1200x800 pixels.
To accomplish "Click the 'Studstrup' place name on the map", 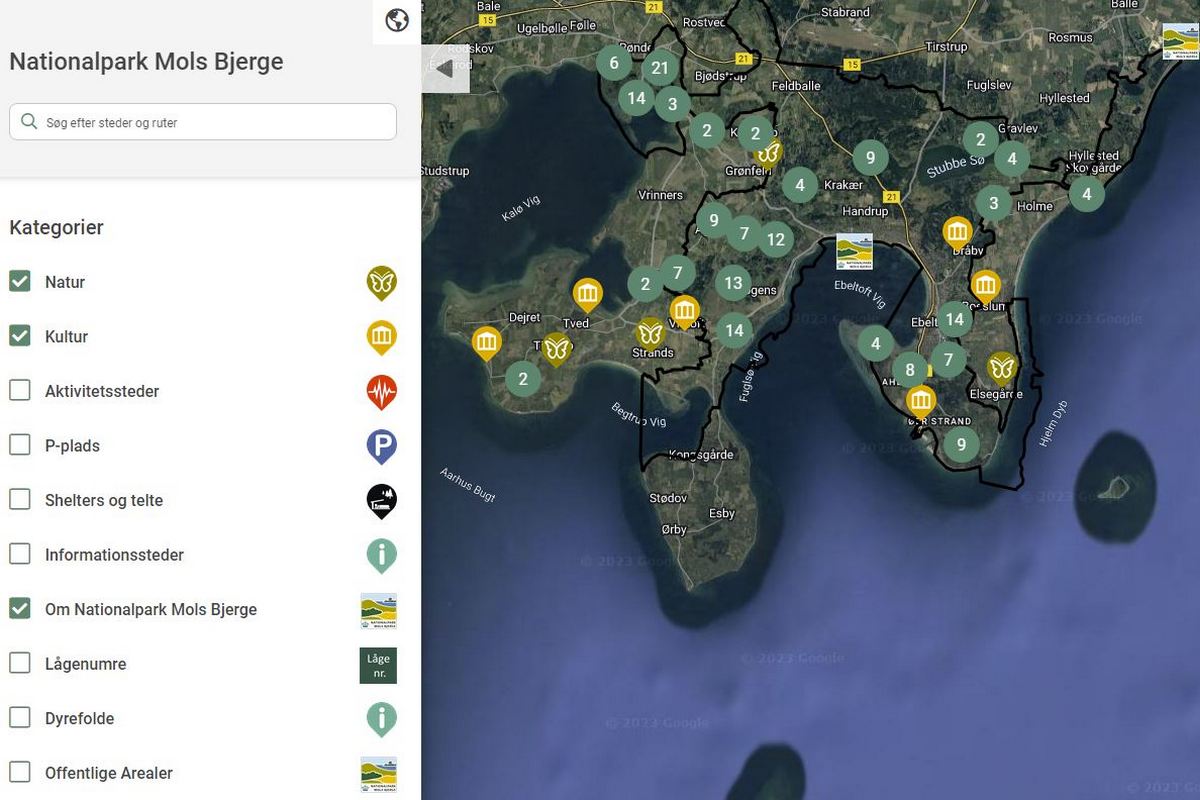I will pos(443,171).
